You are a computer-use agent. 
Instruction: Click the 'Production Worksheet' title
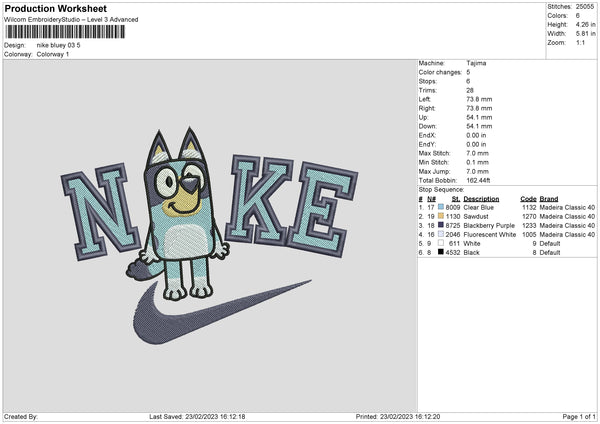(55, 8)
